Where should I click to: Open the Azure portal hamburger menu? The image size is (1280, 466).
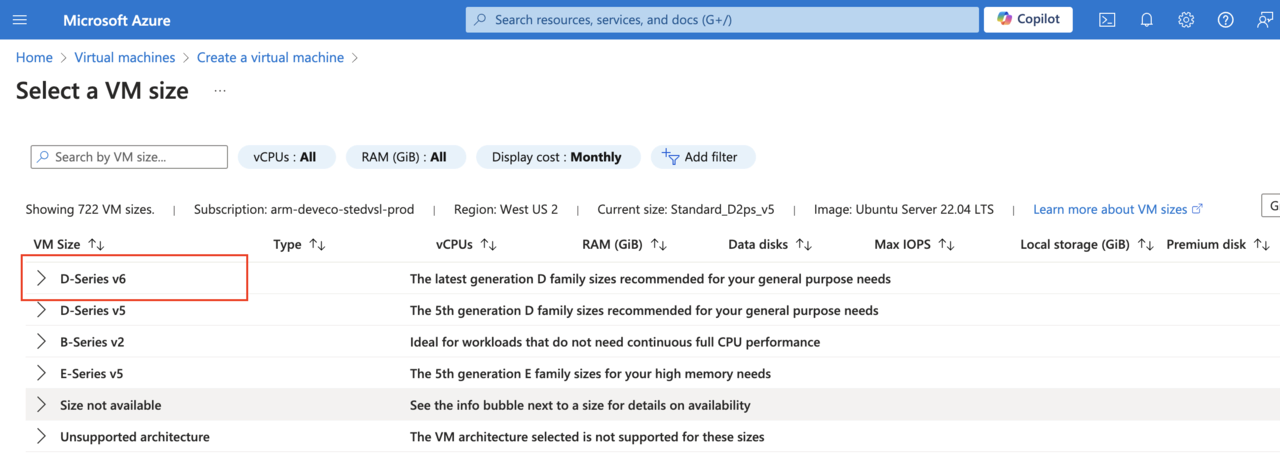[x=20, y=20]
